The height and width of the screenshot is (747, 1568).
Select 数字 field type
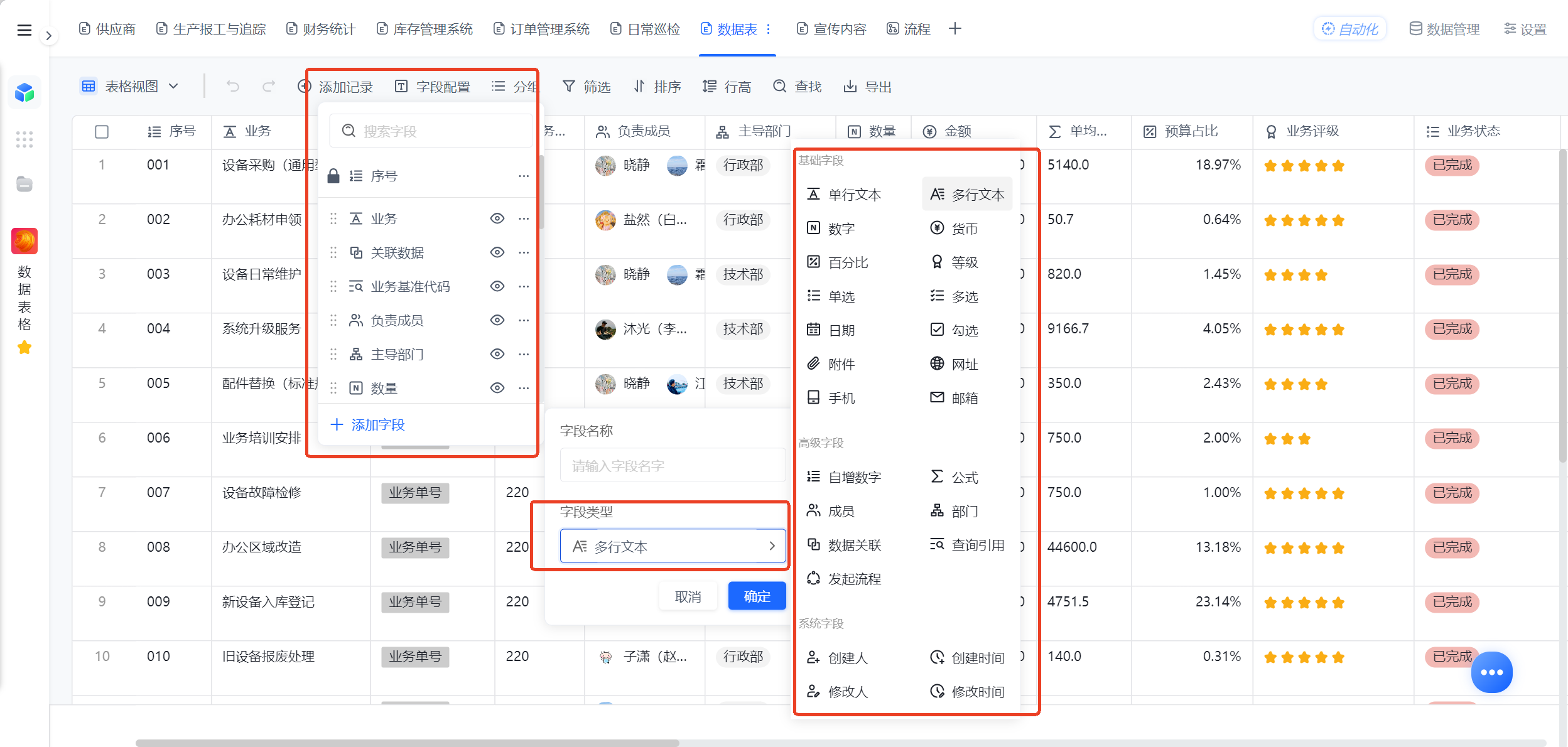(831, 228)
